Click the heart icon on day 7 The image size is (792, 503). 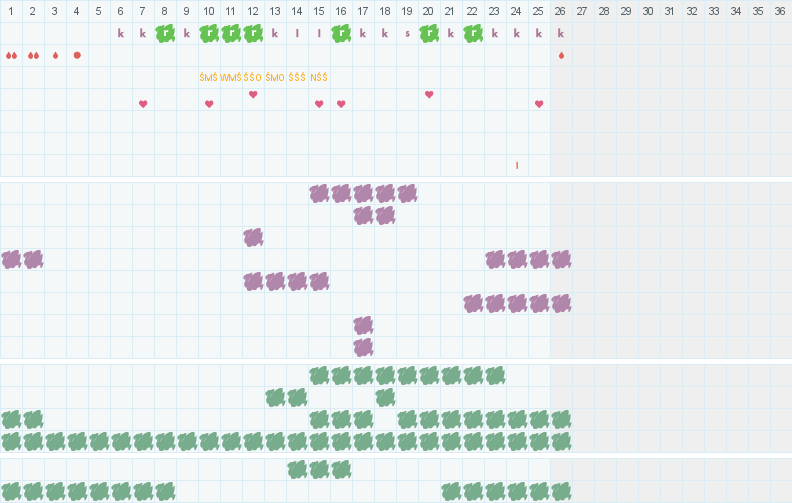click(143, 104)
